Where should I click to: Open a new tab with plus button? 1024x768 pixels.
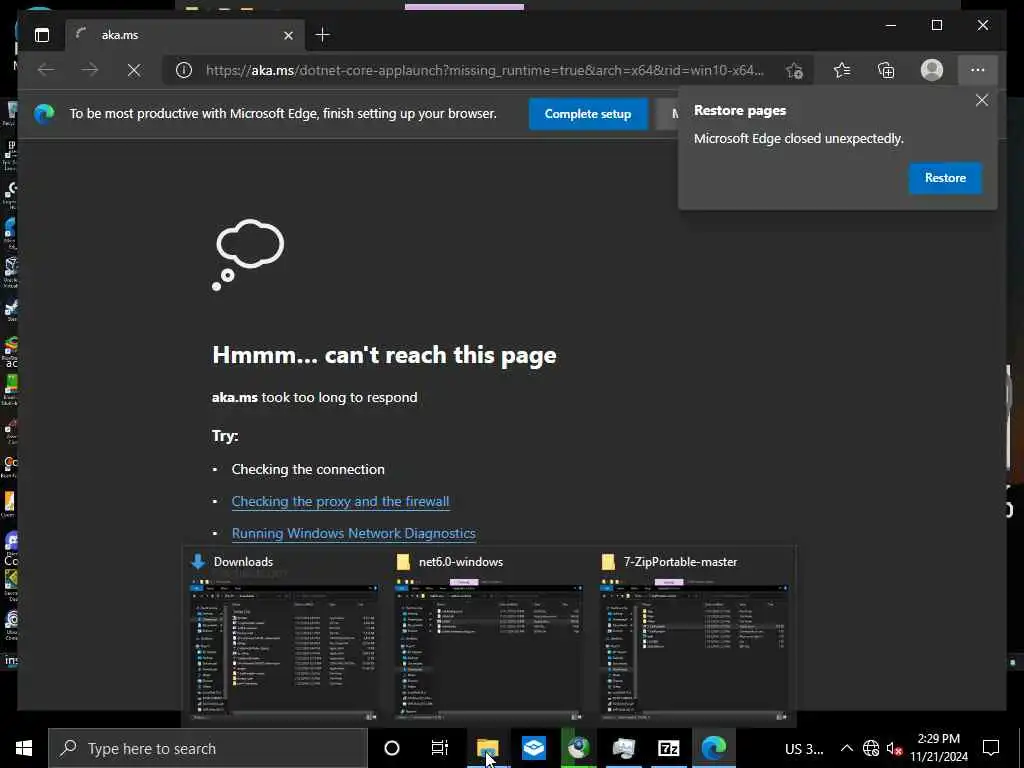[323, 35]
